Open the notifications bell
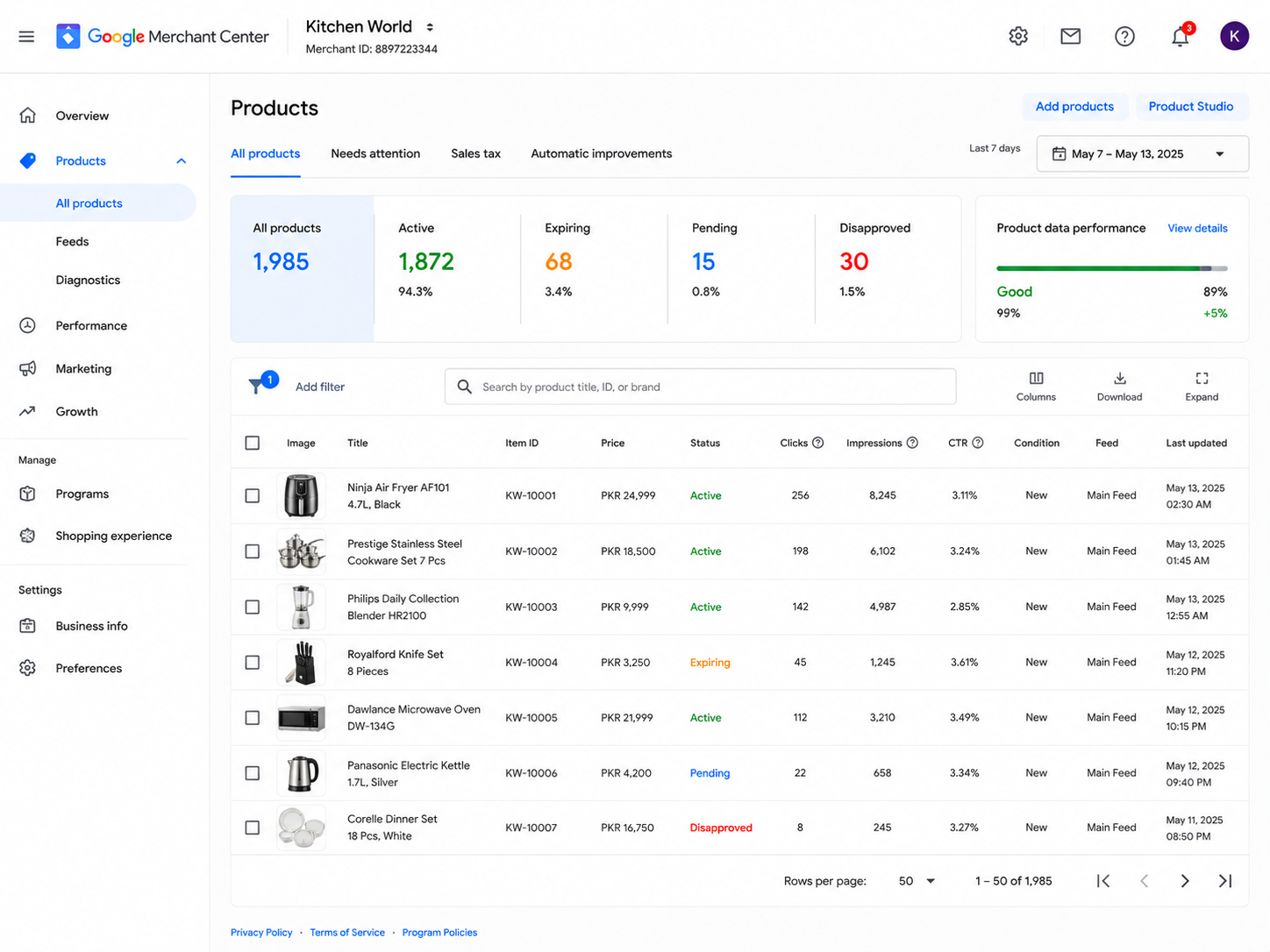This screenshot has width=1270, height=952. (1181, 36)
